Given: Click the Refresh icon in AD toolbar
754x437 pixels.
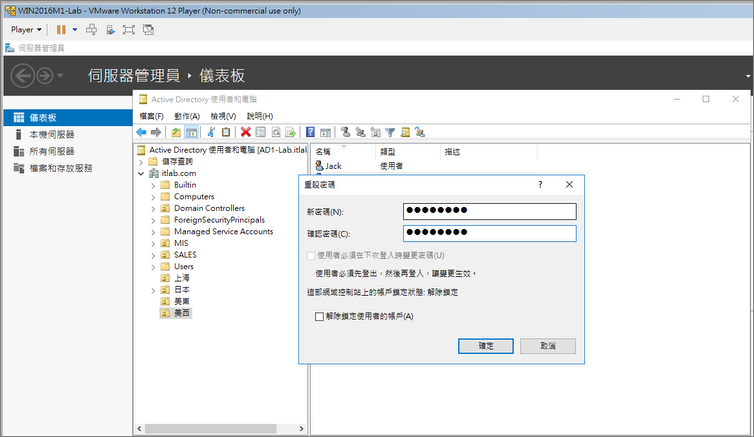Looking at the screenshot, I should tap(276, 132).
